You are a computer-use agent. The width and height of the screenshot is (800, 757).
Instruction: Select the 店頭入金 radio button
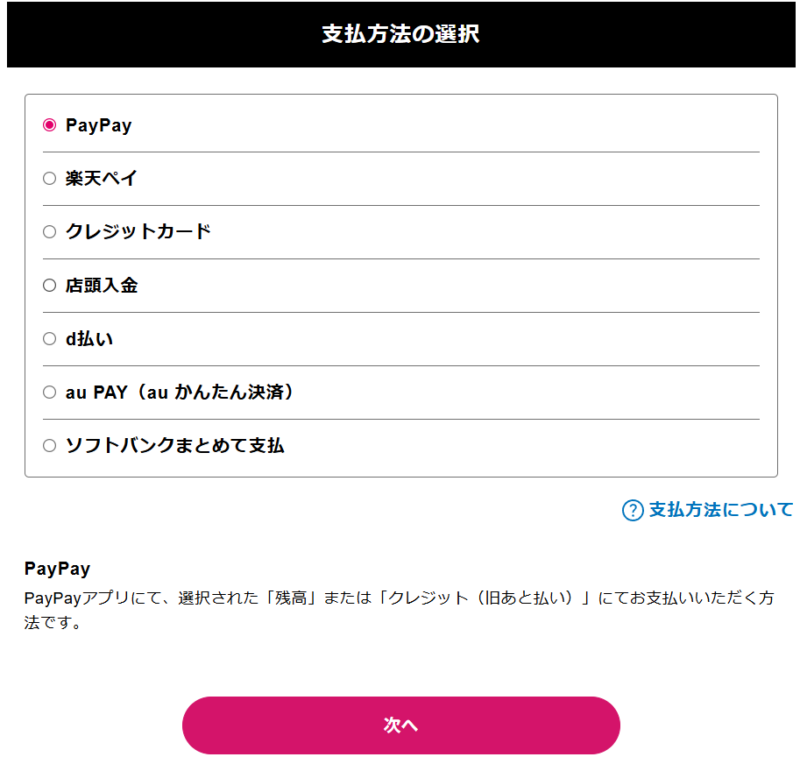pyautogui.click(x=49, y=286)
